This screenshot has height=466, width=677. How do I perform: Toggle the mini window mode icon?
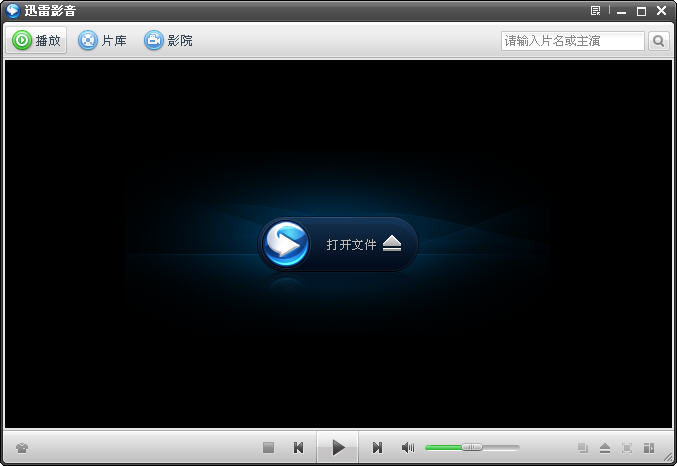tap(583, 448)
